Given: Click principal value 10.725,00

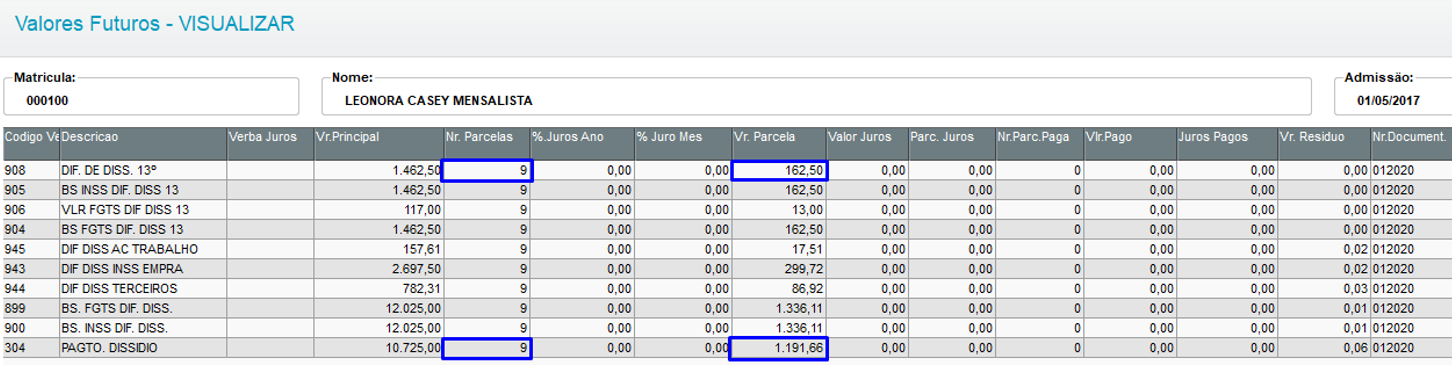Looking at the screenshot, I should (378, 348).
